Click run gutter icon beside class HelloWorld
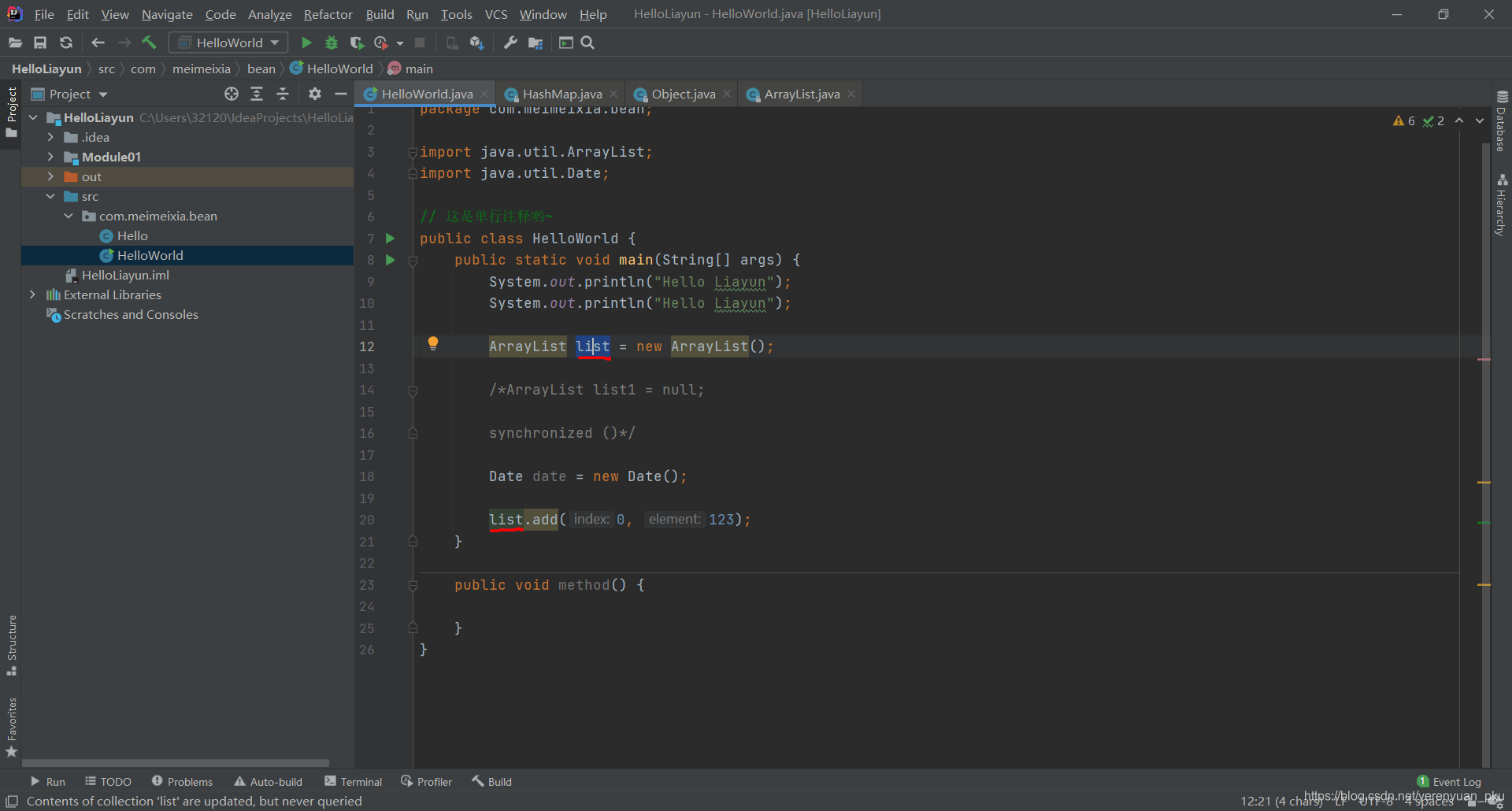Viewport: 1512px width, 811px height. [x=390, y=238]
